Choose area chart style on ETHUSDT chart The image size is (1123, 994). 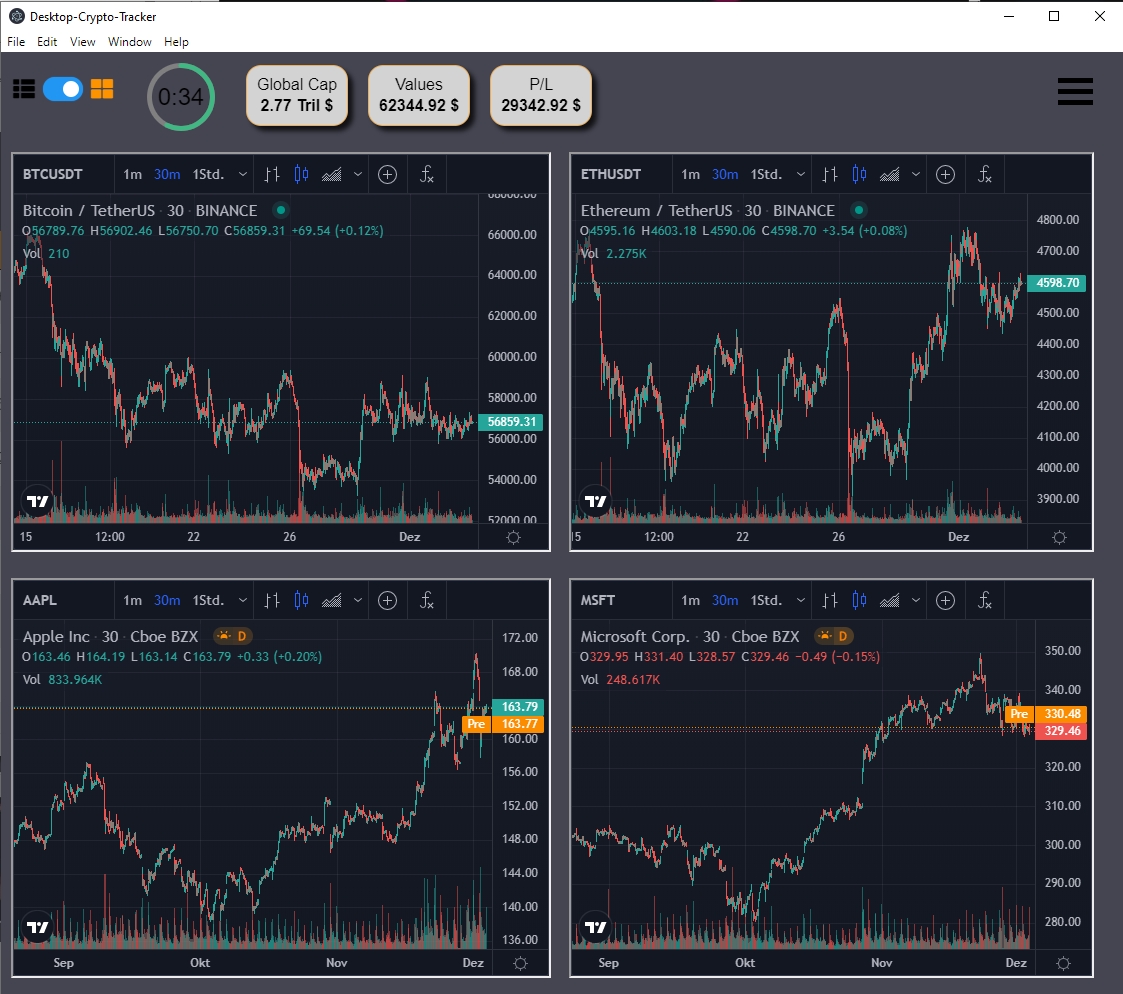pyautogui.click(x=889, y=174)
